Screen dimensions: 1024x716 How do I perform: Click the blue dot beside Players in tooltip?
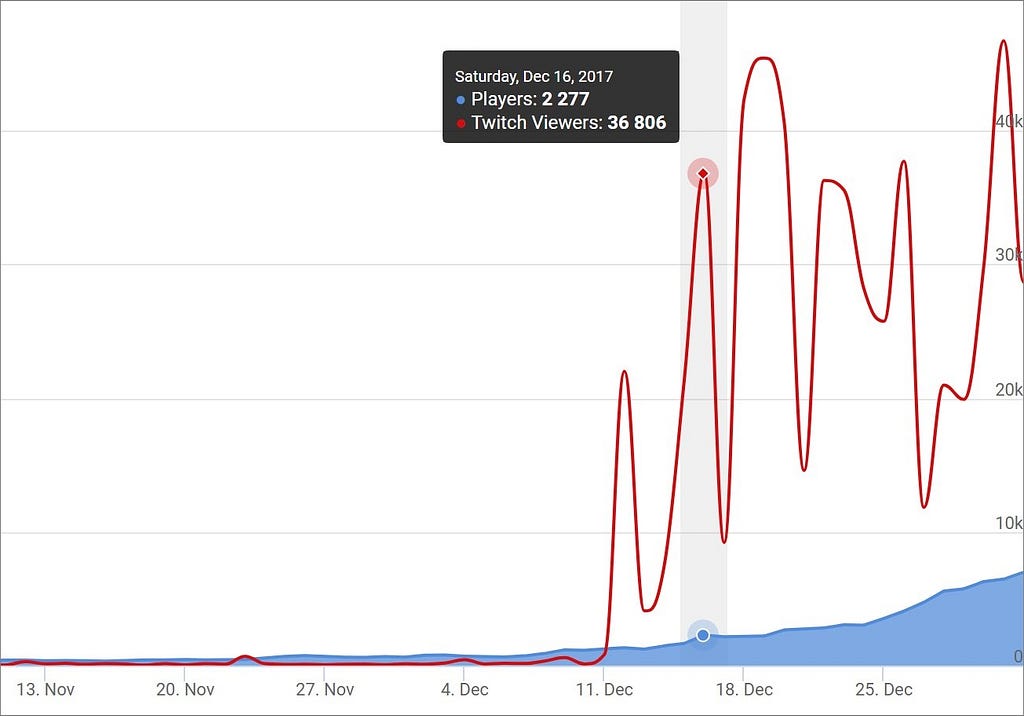[460, 100]
